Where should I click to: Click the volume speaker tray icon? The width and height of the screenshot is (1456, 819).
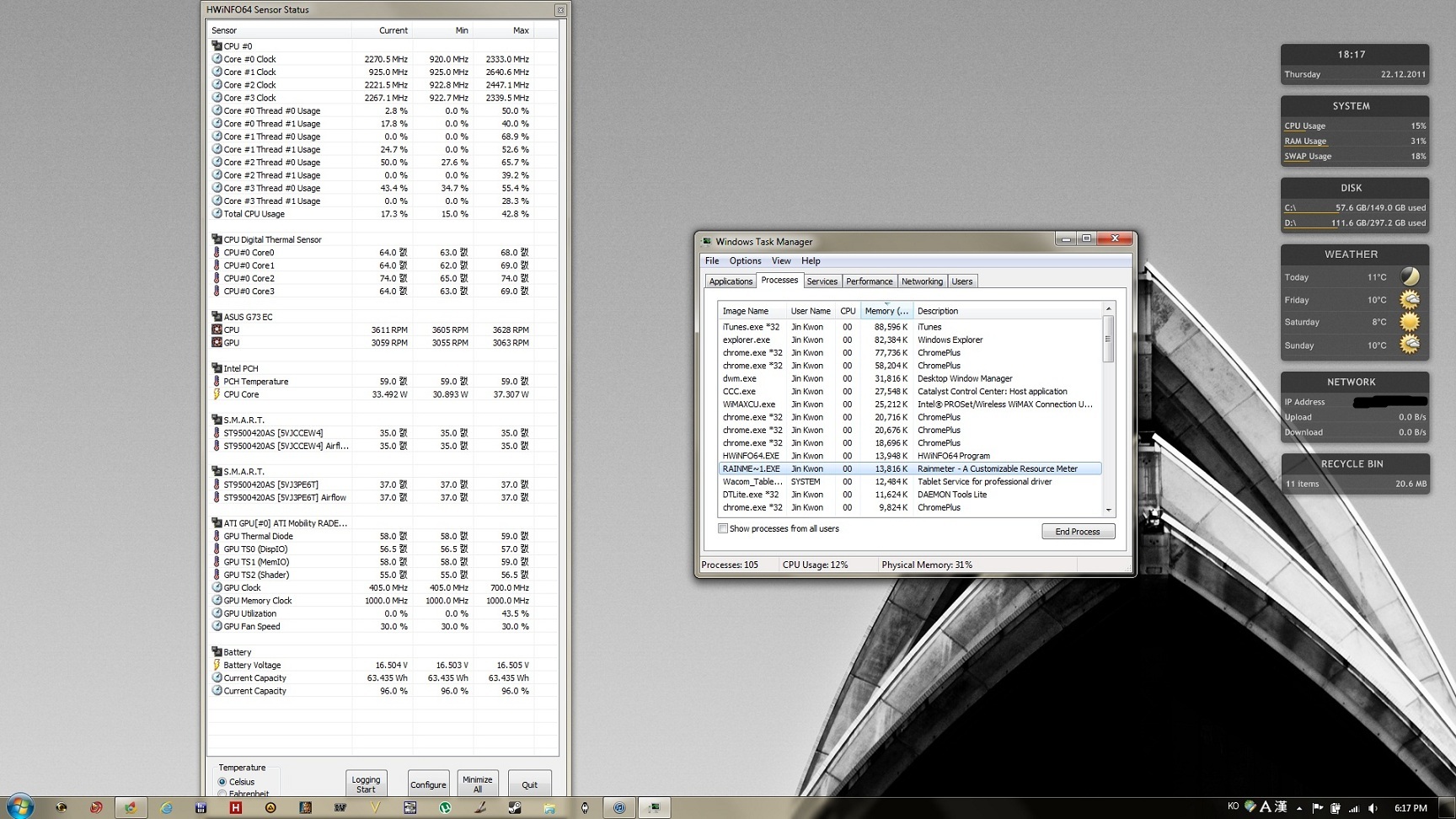(x=1373, y=808)
